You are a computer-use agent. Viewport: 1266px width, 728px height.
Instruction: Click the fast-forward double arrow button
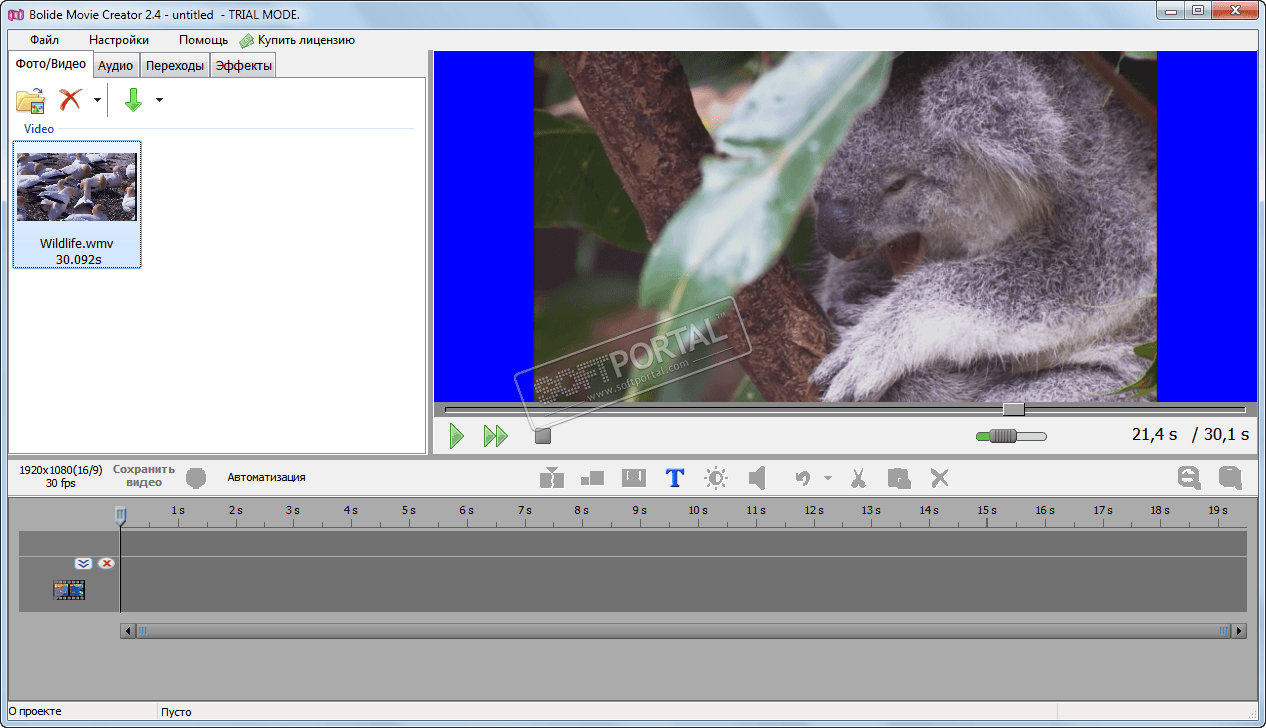[x=495, y=436]
